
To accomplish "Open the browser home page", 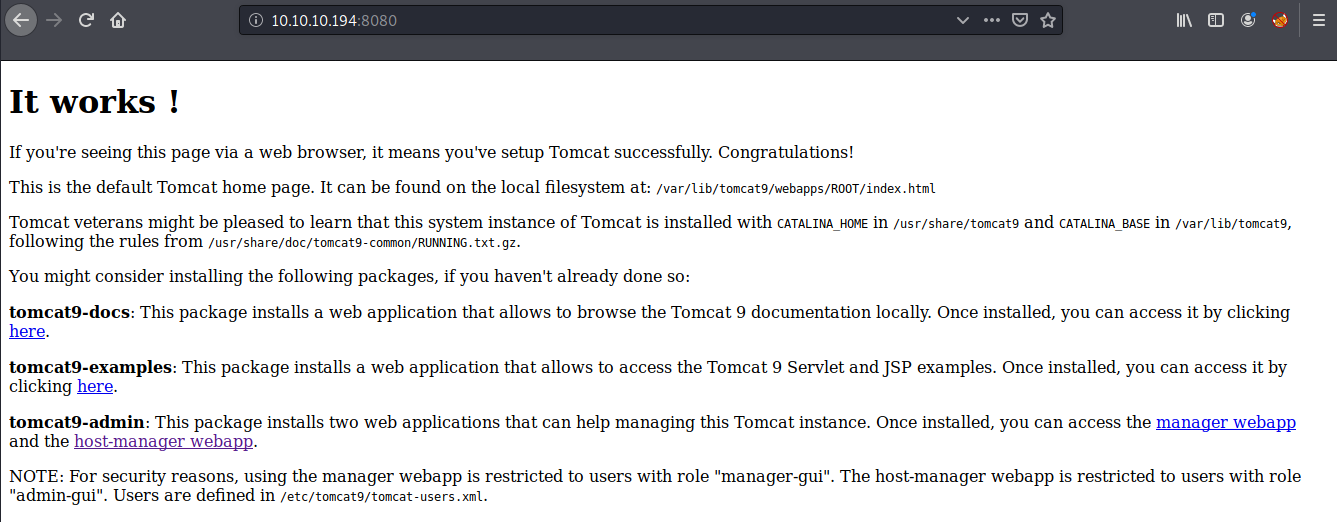I will pos(118,20).
